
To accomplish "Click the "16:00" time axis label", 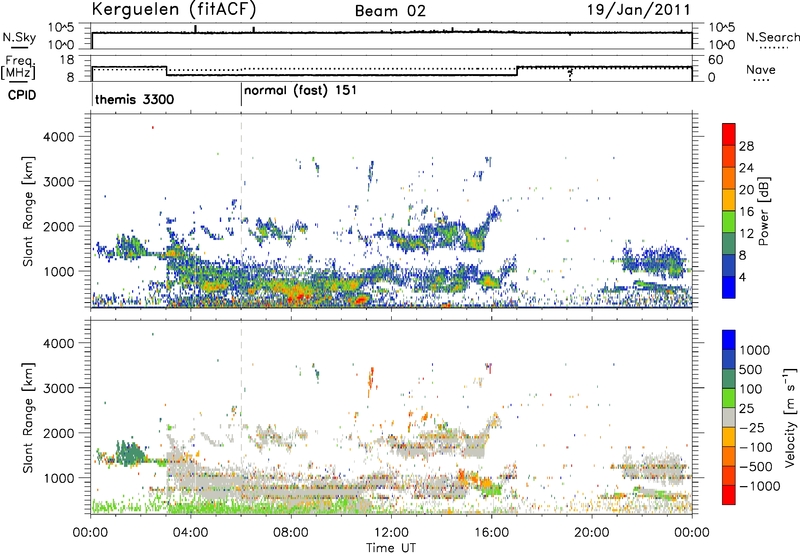I will tap(491, 533).
